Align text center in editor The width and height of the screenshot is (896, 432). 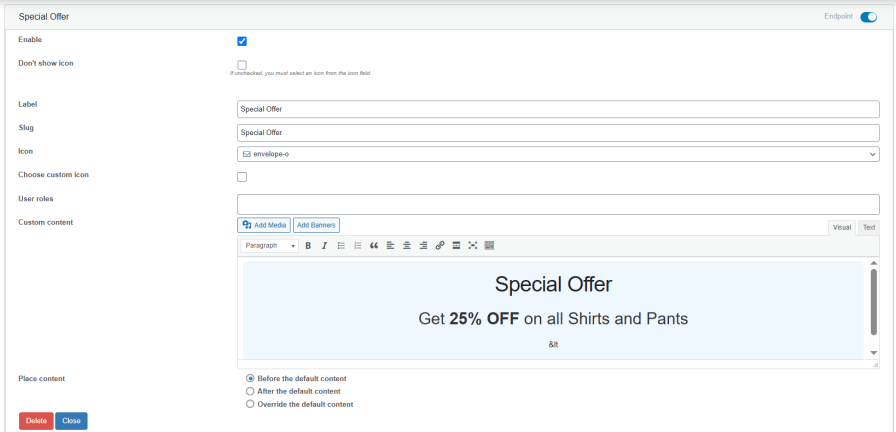tap(407, 246)
